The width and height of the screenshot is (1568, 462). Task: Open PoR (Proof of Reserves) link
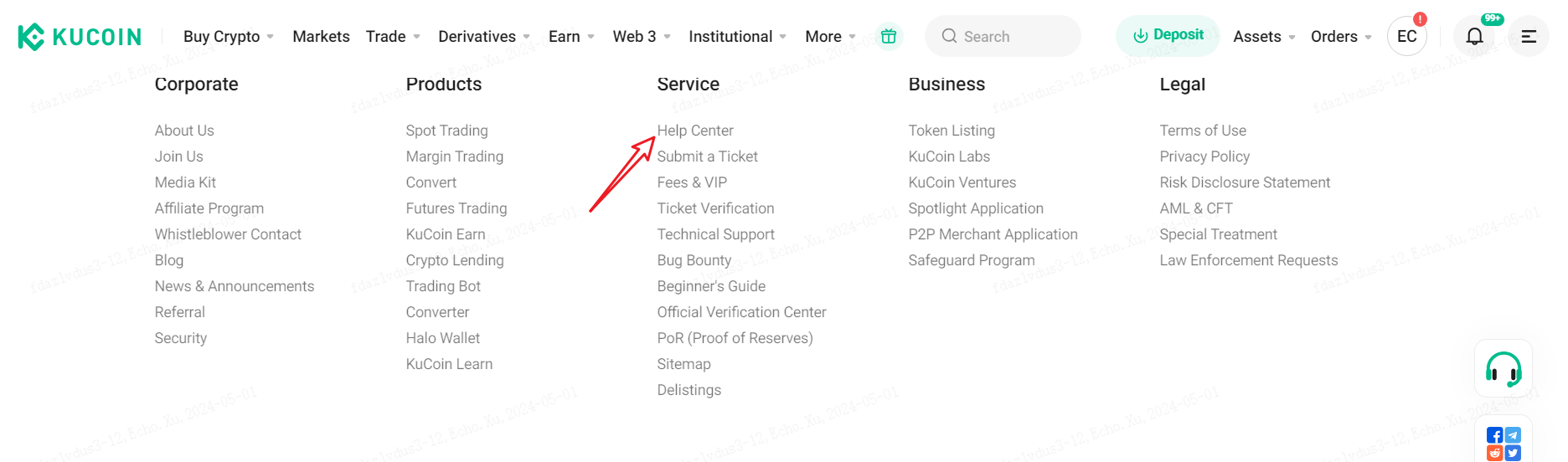click(x=735, y=338)
